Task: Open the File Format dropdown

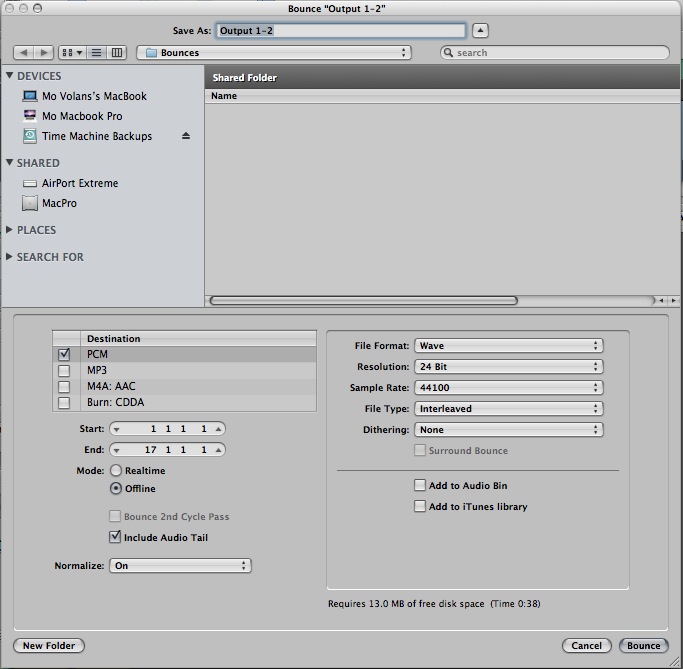Action: click(509, 346)
